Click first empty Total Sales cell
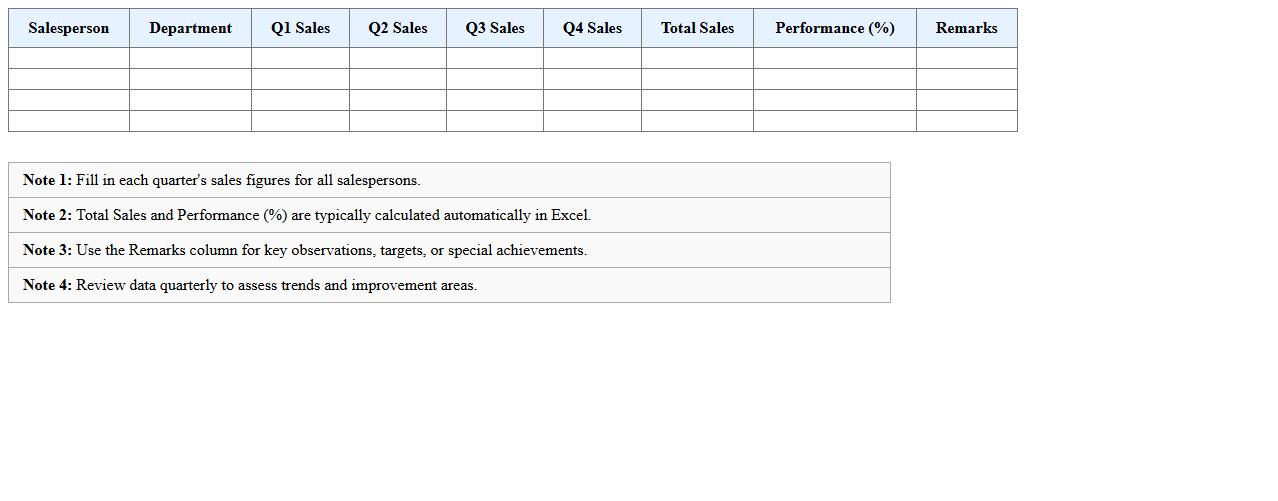1278x501 pixels. click(x=697, y=58)
